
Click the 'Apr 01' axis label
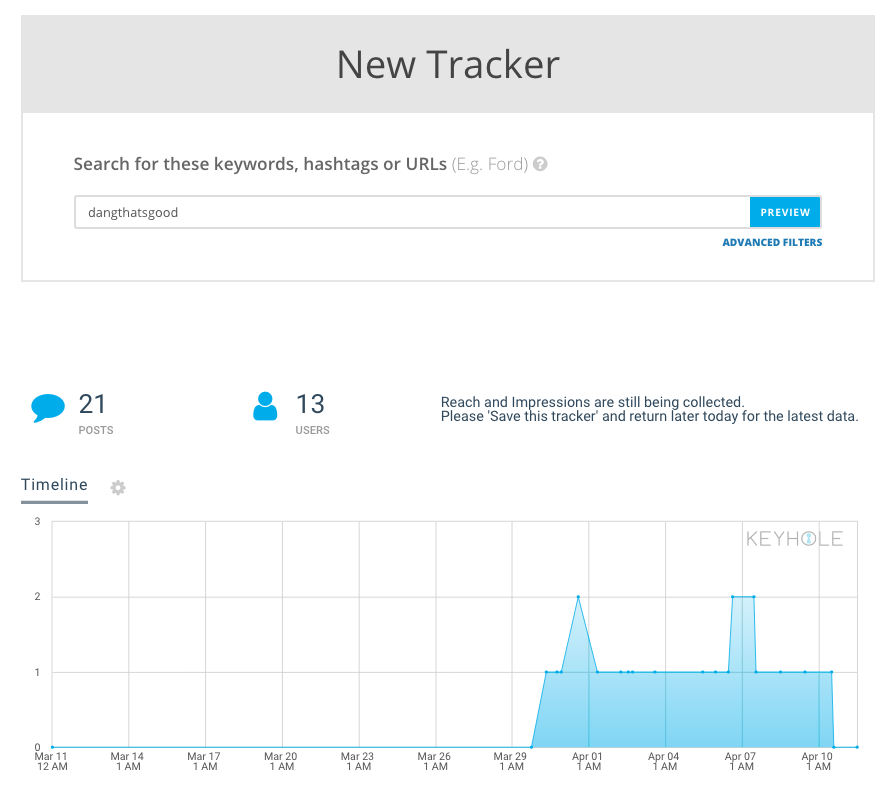[587, 761]
